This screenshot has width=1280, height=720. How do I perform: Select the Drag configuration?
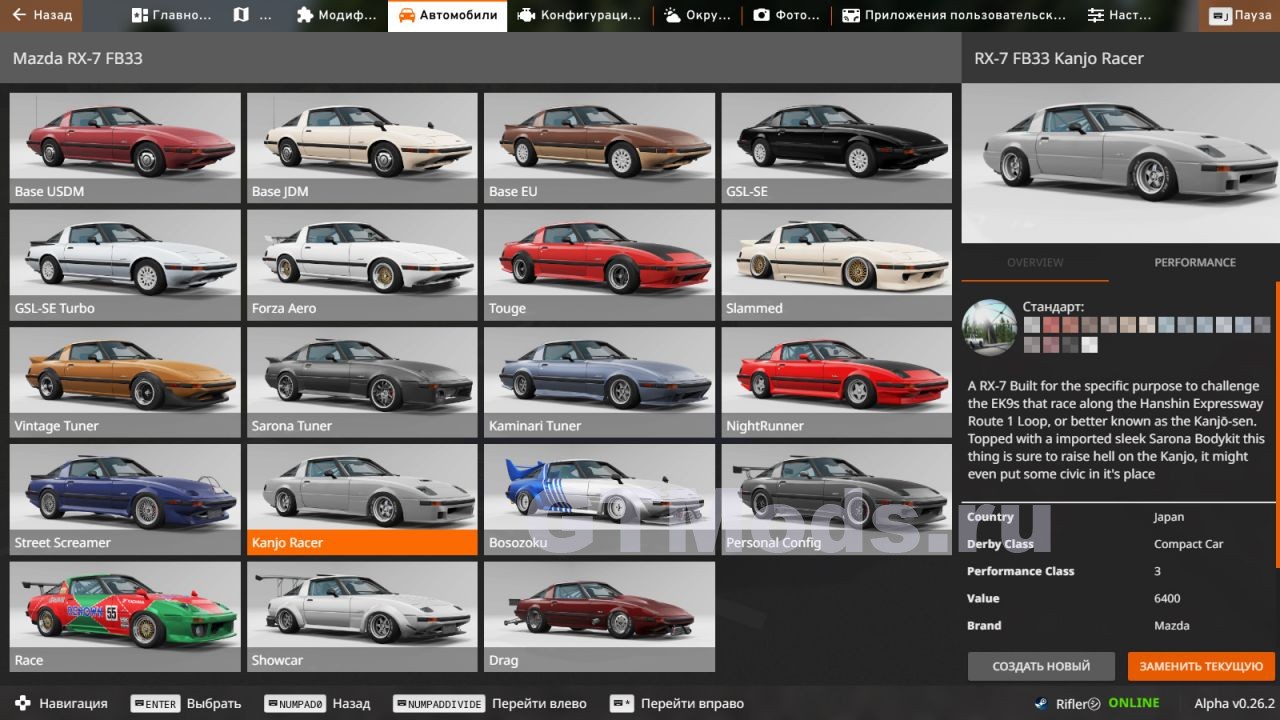(x=599, y=617)
